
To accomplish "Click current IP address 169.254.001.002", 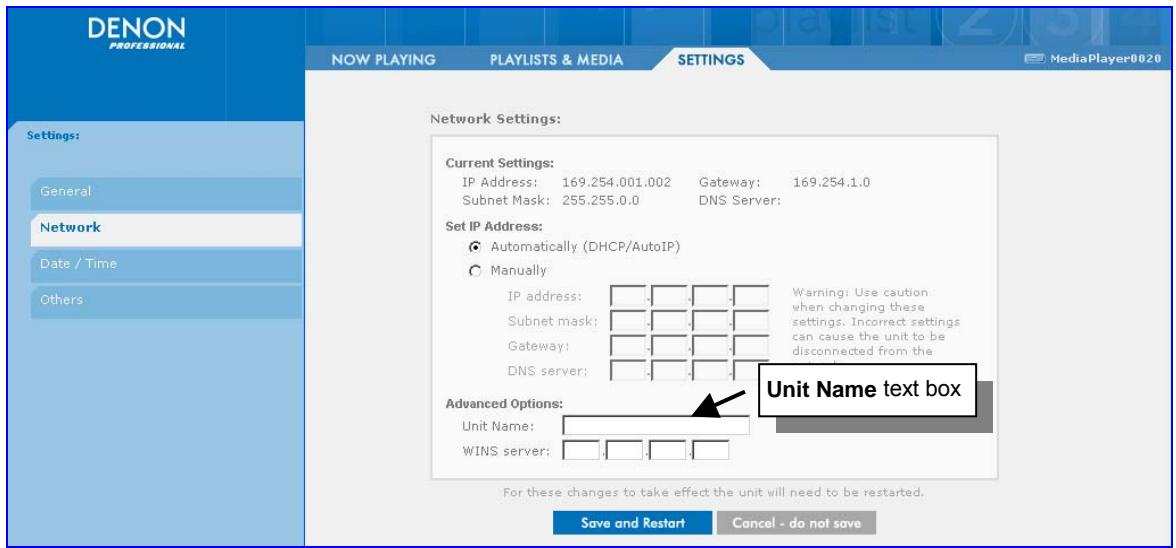I will pyautogui.click(x=616, y=182).
